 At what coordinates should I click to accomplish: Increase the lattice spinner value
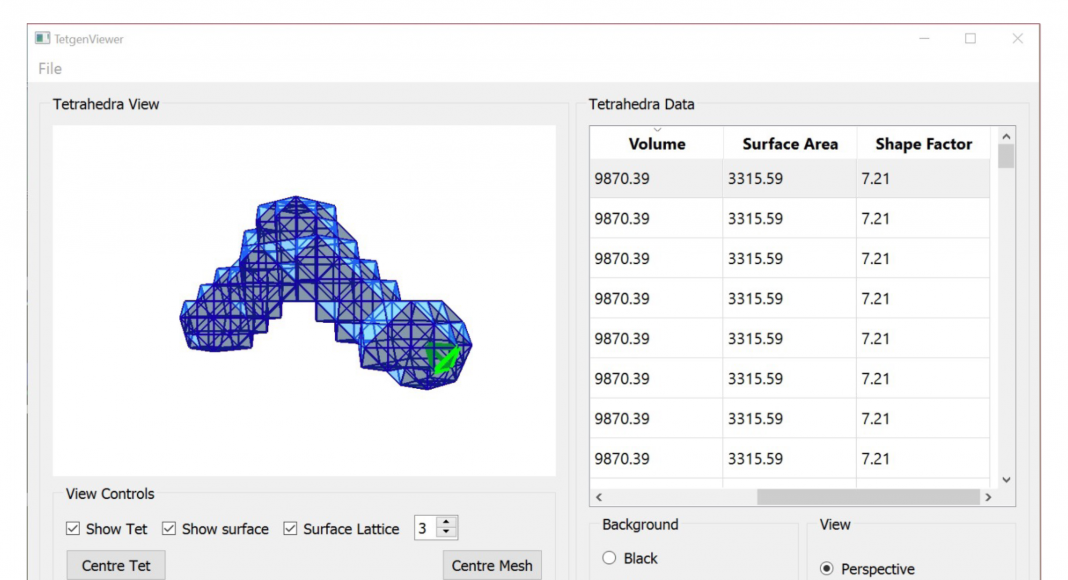tap(446, 522)
